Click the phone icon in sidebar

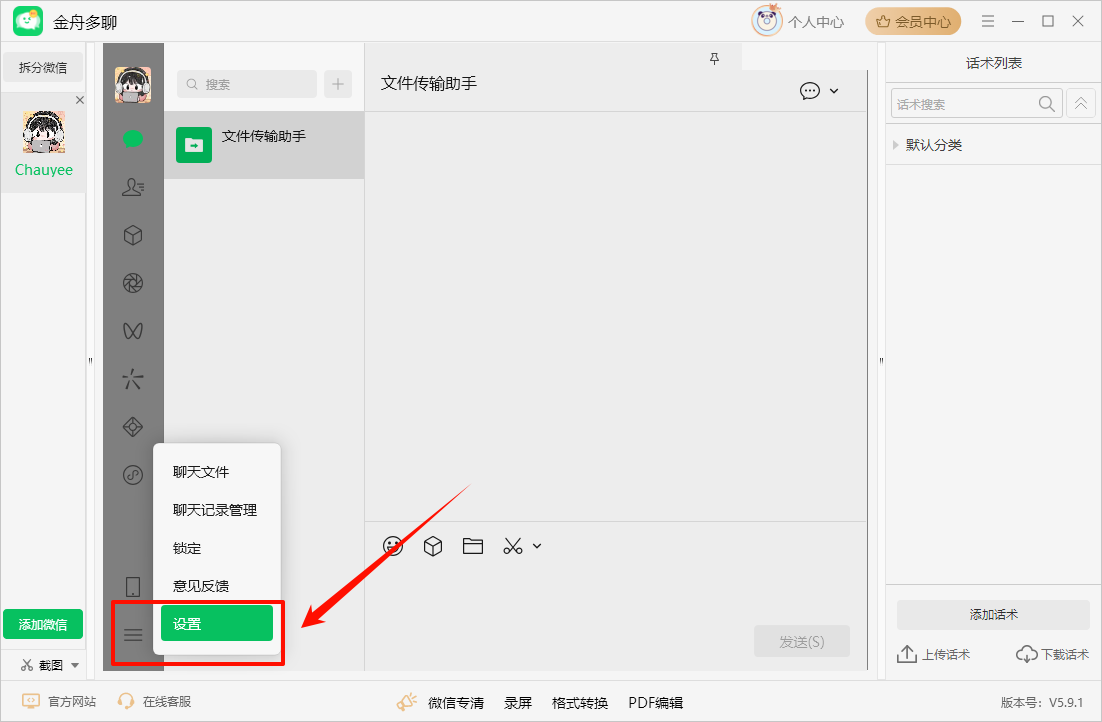[x=133, y=587]
